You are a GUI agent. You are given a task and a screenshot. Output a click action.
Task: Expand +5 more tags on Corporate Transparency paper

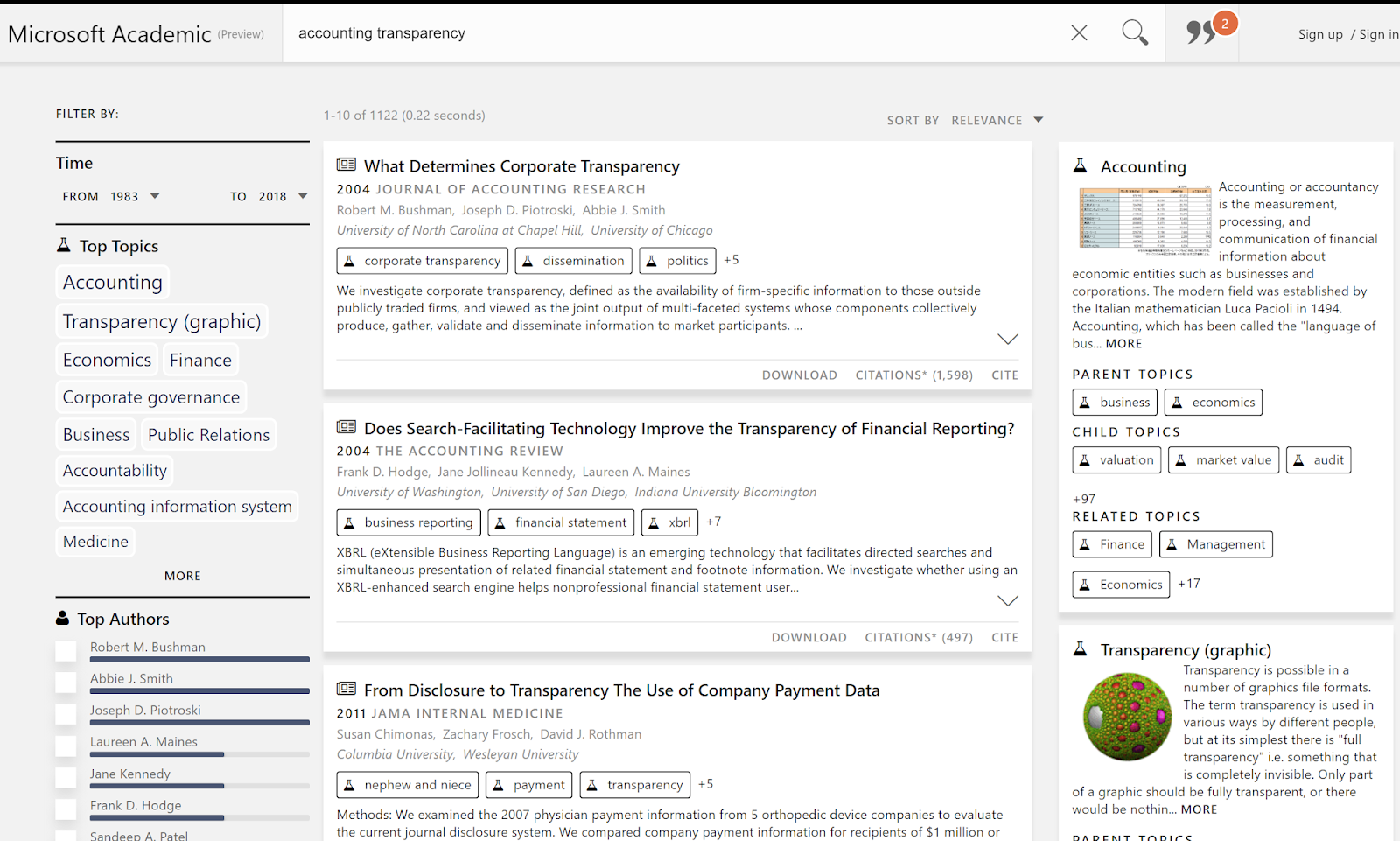731,260
